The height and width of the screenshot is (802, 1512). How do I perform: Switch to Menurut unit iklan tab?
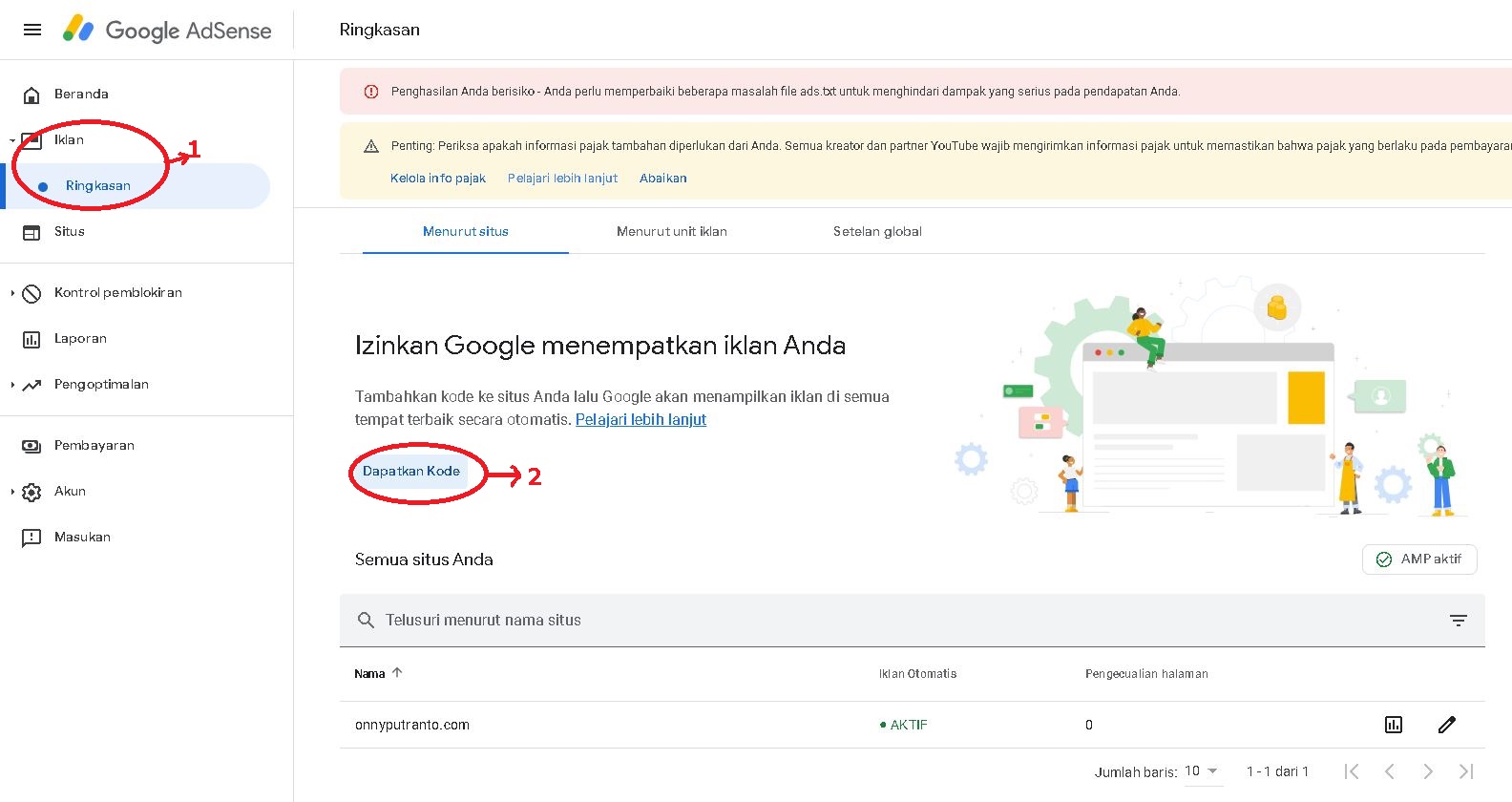[672, 232]
